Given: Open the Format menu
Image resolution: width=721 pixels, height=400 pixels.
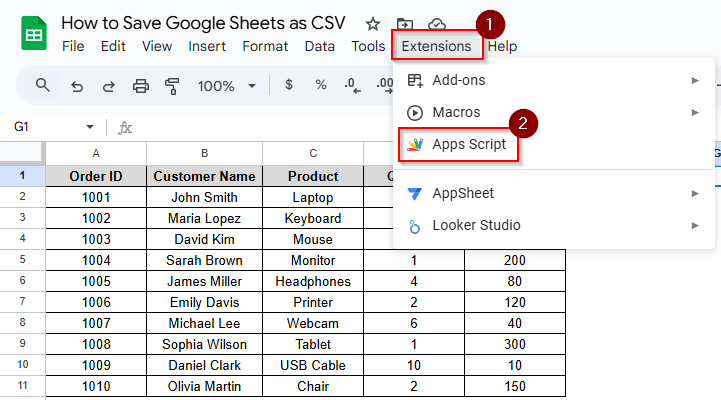Looking at the screenshot, I should point(265,46).
